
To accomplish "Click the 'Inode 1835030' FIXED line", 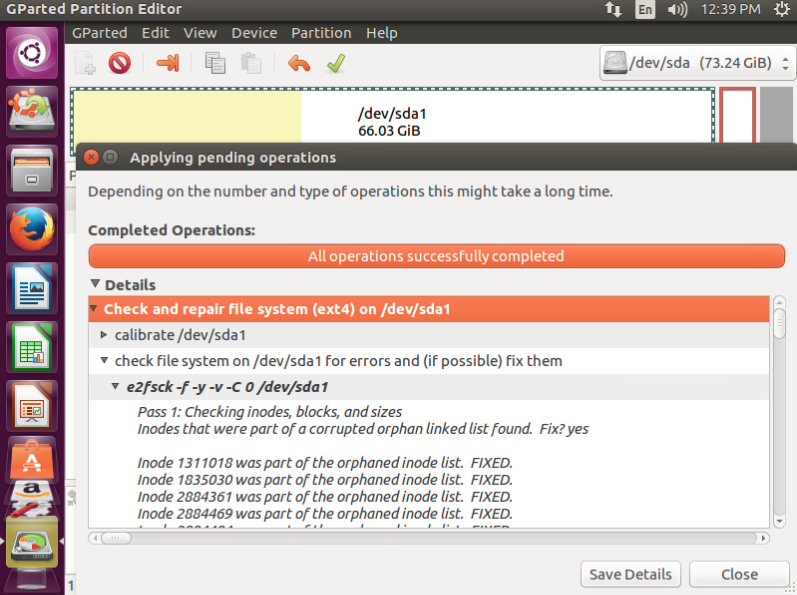I will click(325, 480).
